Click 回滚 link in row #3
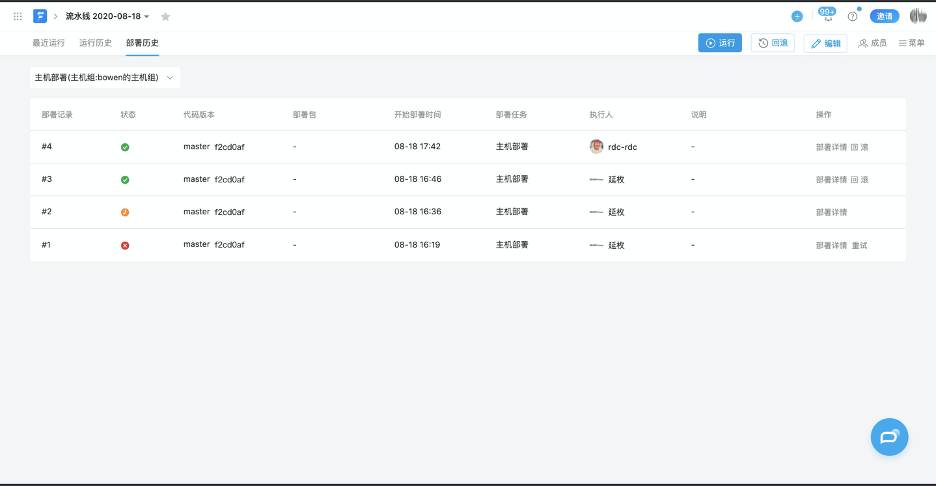The image size is (936, 486). coord(860,180)
